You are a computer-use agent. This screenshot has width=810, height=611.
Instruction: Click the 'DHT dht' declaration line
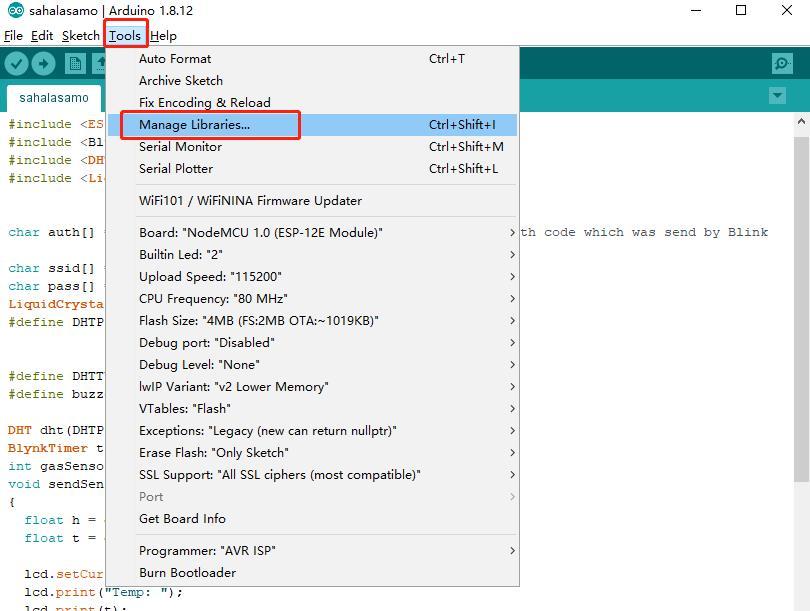coord(56,430)
